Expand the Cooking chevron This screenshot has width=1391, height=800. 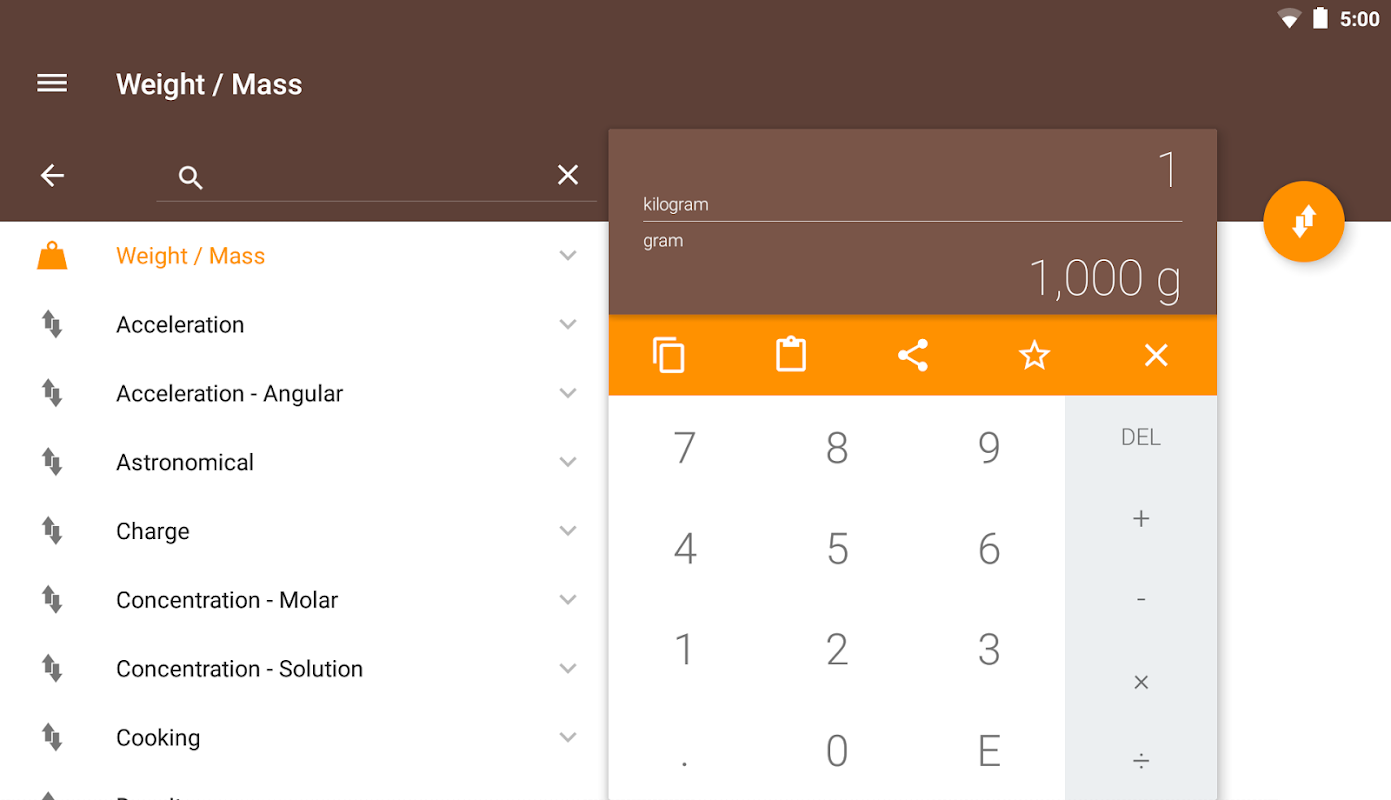click(x=568, y=737)
